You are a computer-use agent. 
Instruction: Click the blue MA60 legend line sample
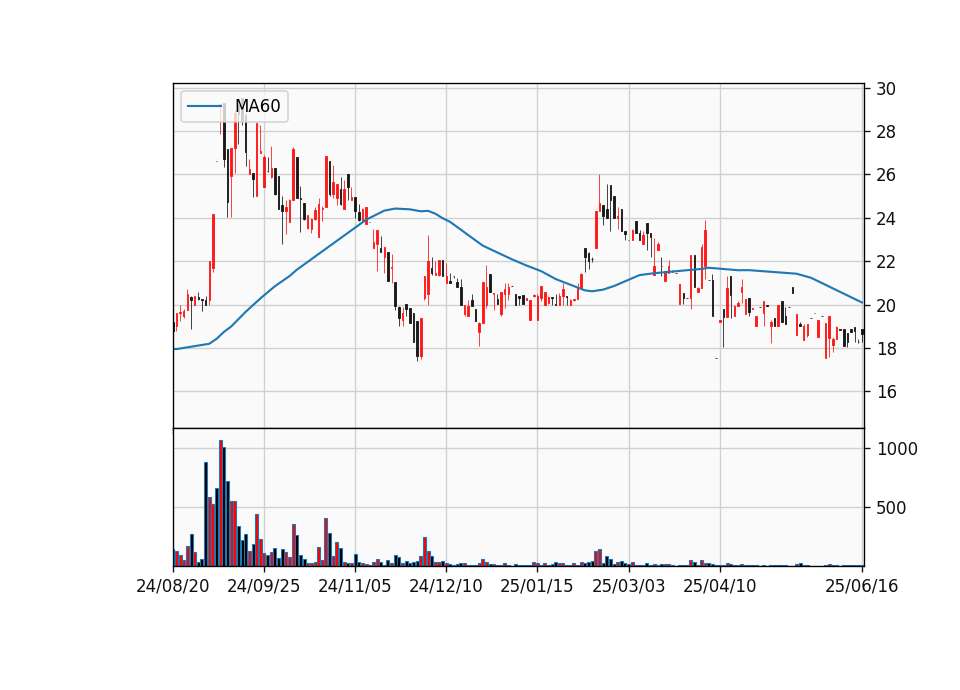[204, 106]
